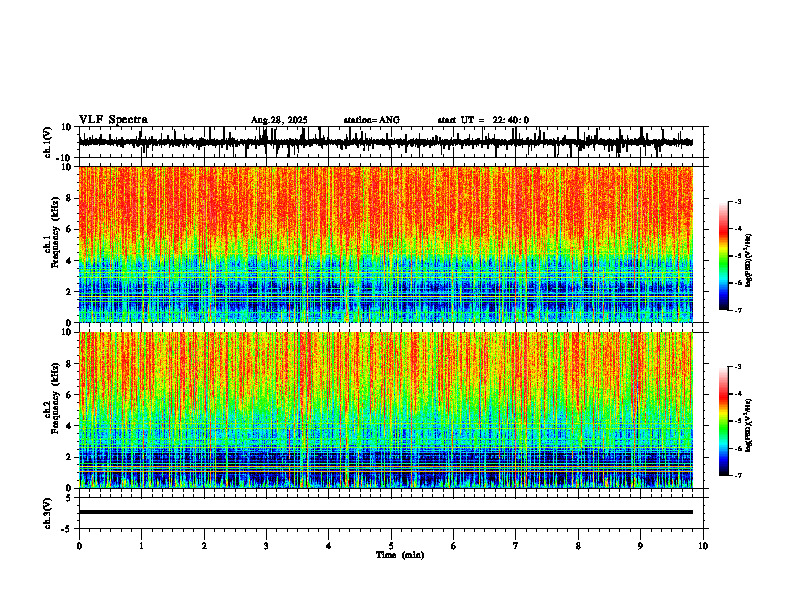The image size is (792, 612).
Task: Click the time axis tick label "5"
Action: 391,546
